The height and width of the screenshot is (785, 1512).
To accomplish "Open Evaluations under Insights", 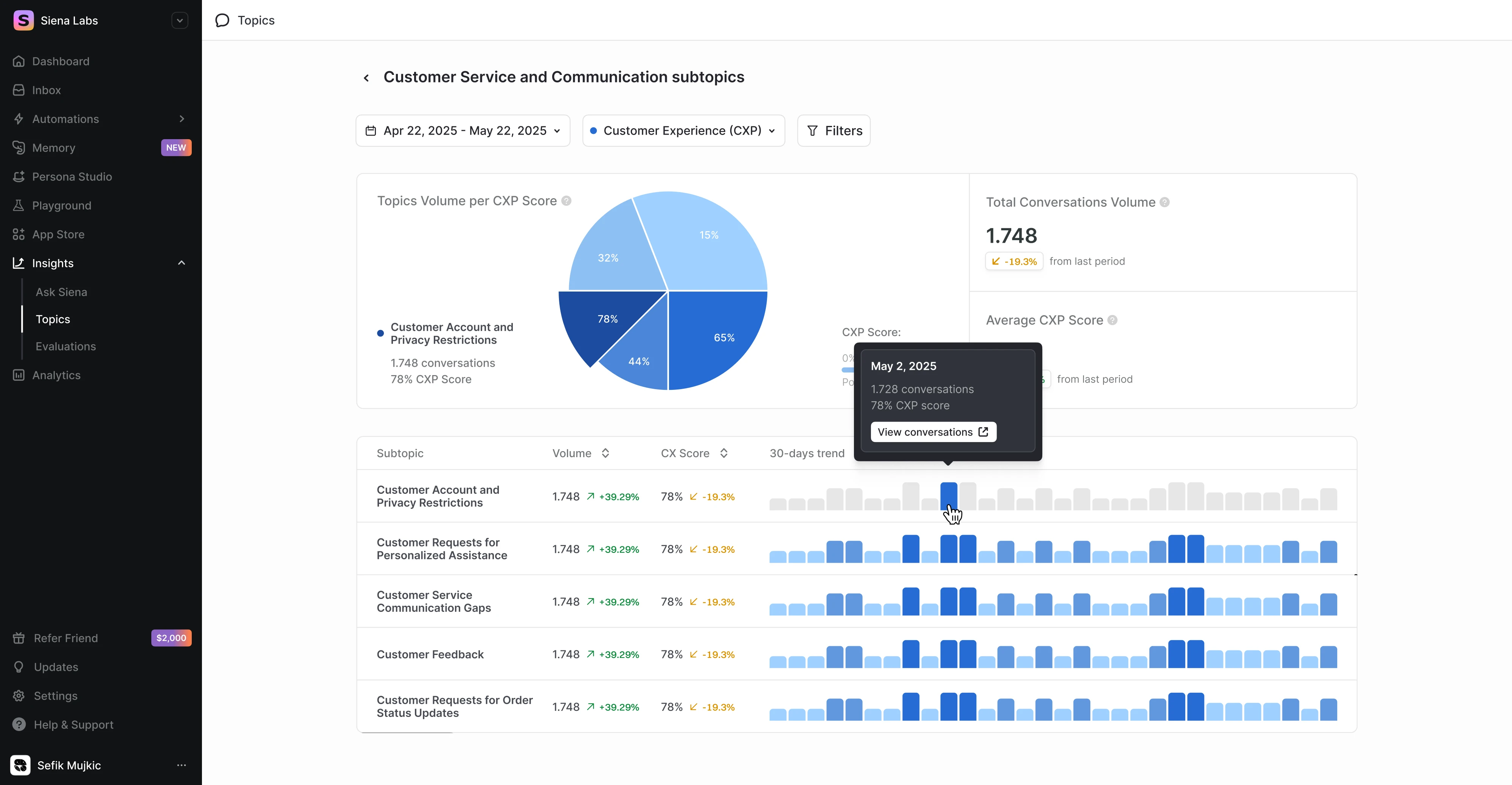I will tap(65, 346).
